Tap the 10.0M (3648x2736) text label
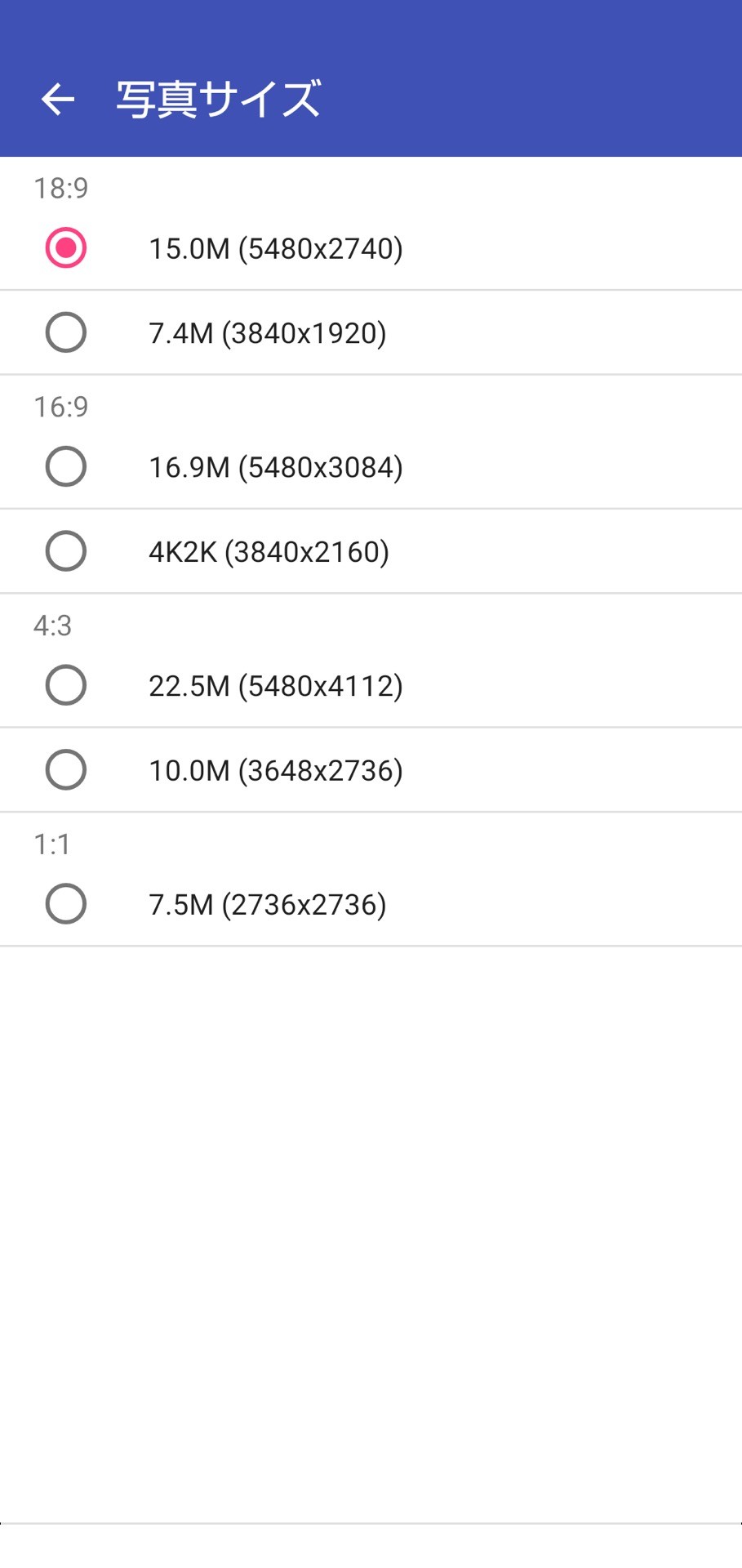The height and width of the screenshot is (1568, 742). (x=275, y=770)
